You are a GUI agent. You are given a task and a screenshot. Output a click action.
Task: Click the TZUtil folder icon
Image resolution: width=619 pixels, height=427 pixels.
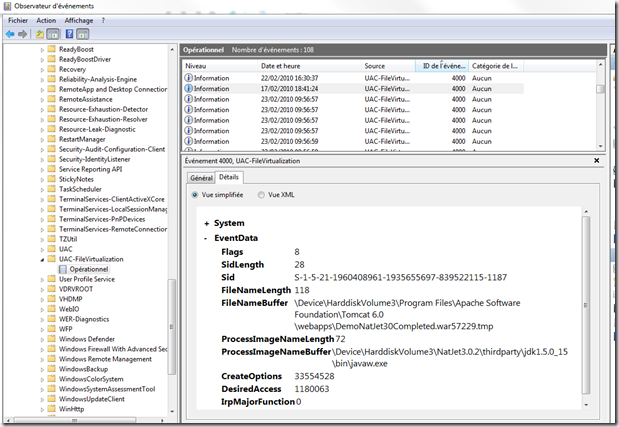click(x=51, y=239)
